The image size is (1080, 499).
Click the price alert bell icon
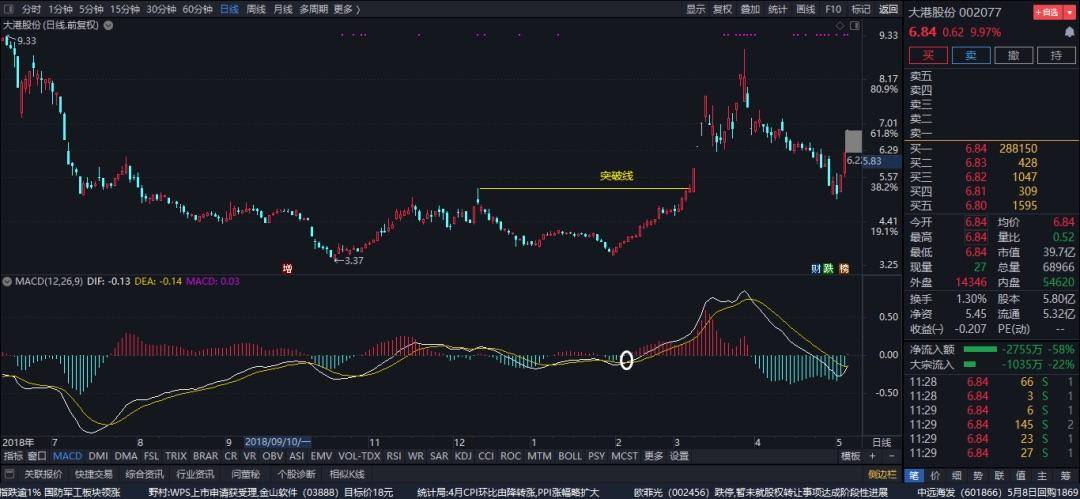point(1069,32)
